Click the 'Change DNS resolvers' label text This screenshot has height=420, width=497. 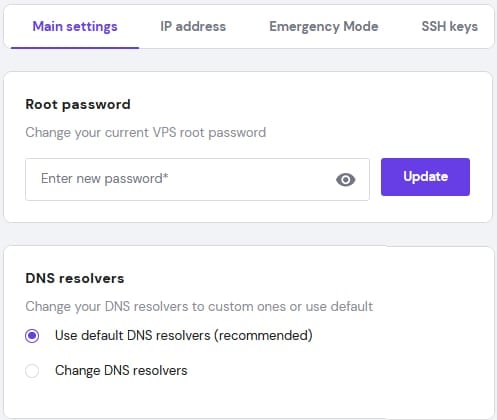pos(121,370)
